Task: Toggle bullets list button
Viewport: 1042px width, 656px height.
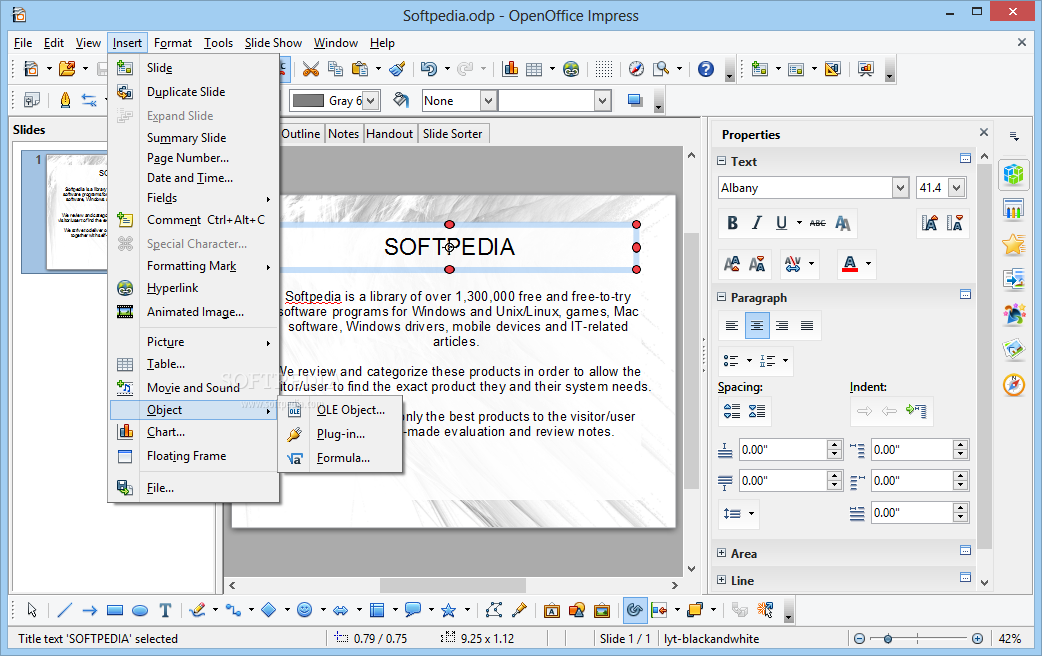Action: pyautogui.click(x=731, y=361)
